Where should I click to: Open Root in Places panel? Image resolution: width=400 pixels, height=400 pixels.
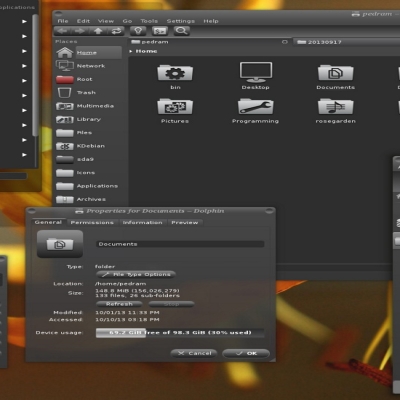click(x=89, y=79)
